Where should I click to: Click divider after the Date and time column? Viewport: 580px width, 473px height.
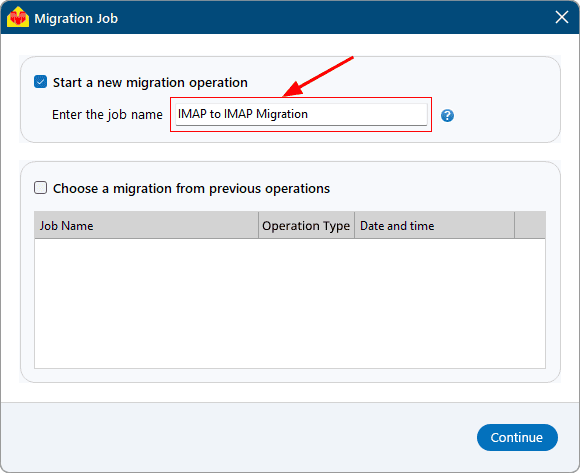514,225
